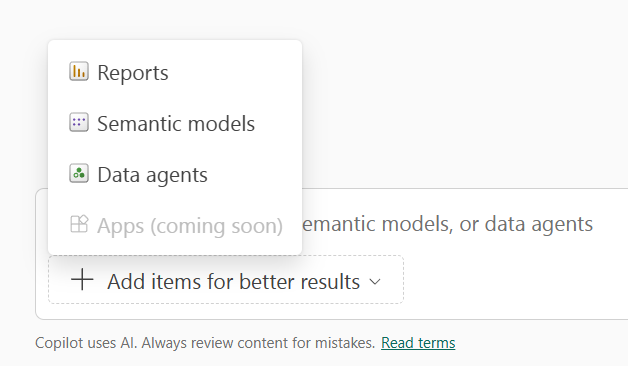Click the placeholder text mentioning data agents
The image size is (628, 366).
[x=447, y=224]
